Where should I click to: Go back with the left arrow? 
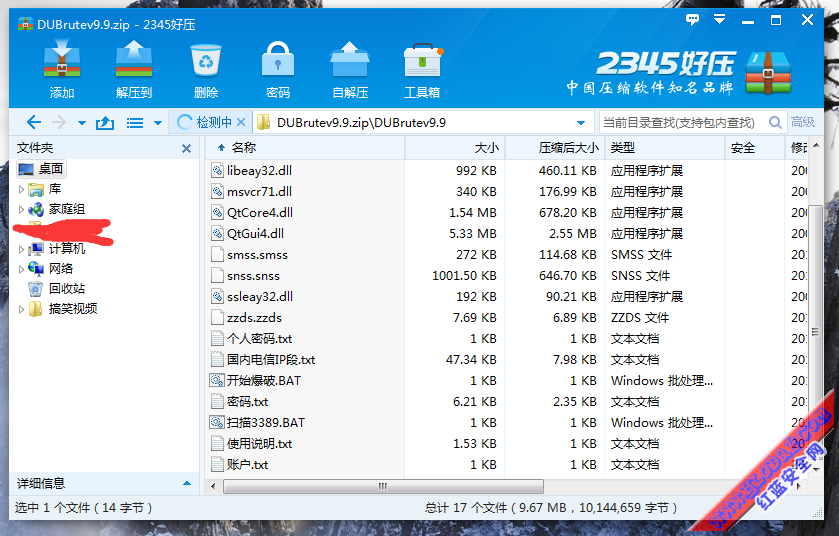34,122
